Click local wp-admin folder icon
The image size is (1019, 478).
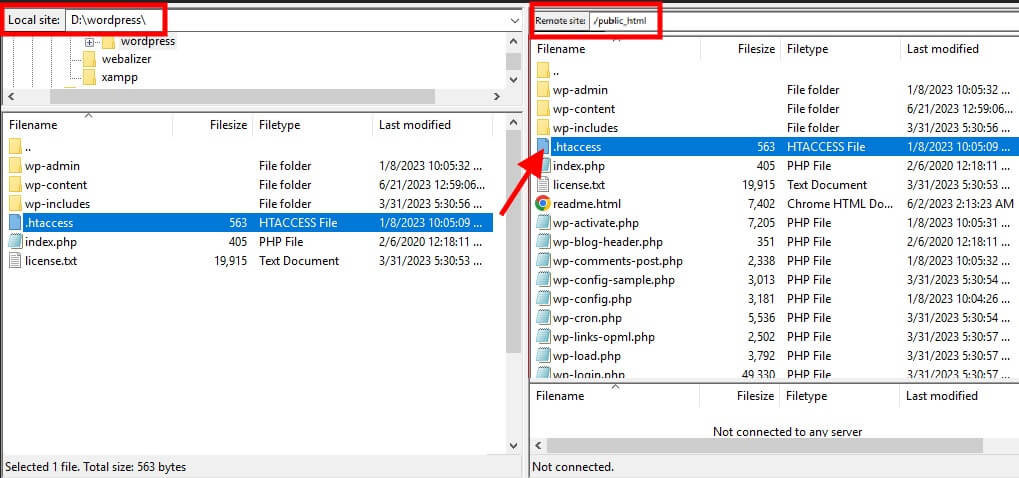pos(15,166)
